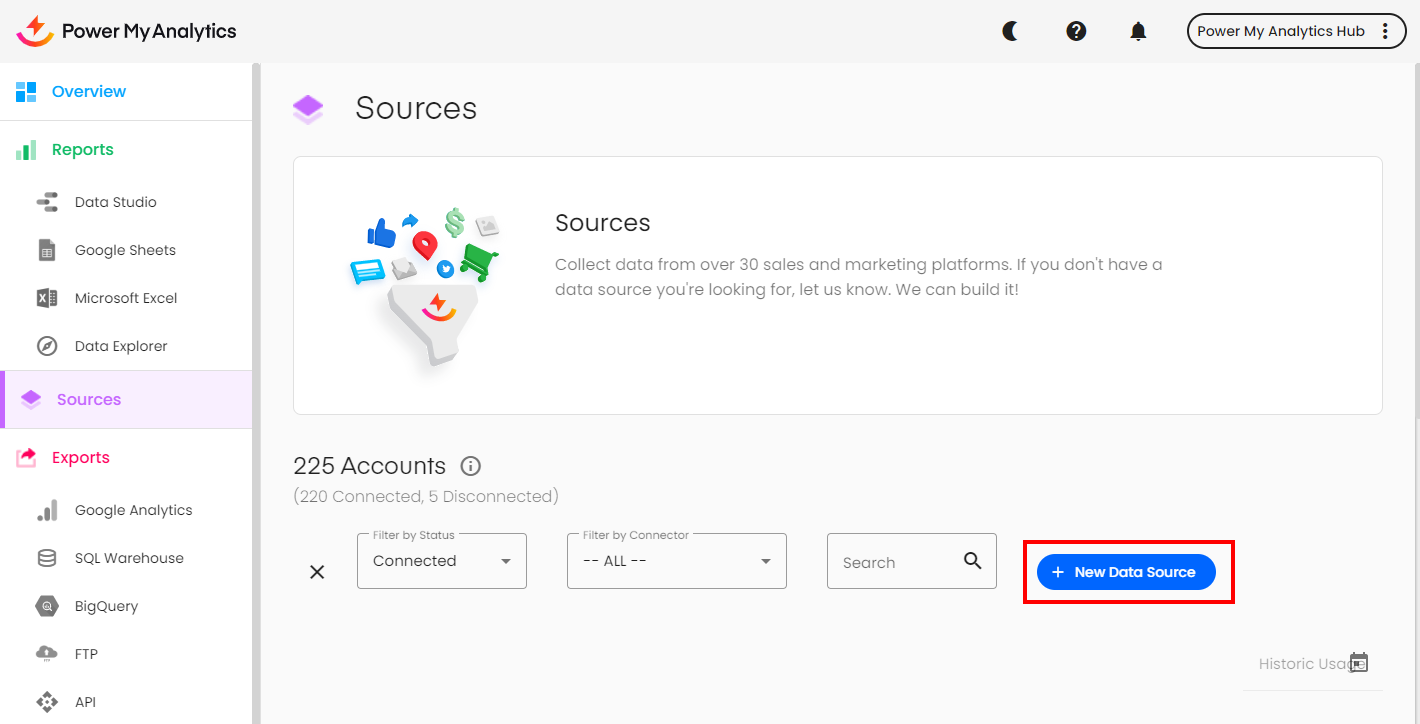
Task: Go to Overview in the sidebar
Action: [x=89, y=92]
